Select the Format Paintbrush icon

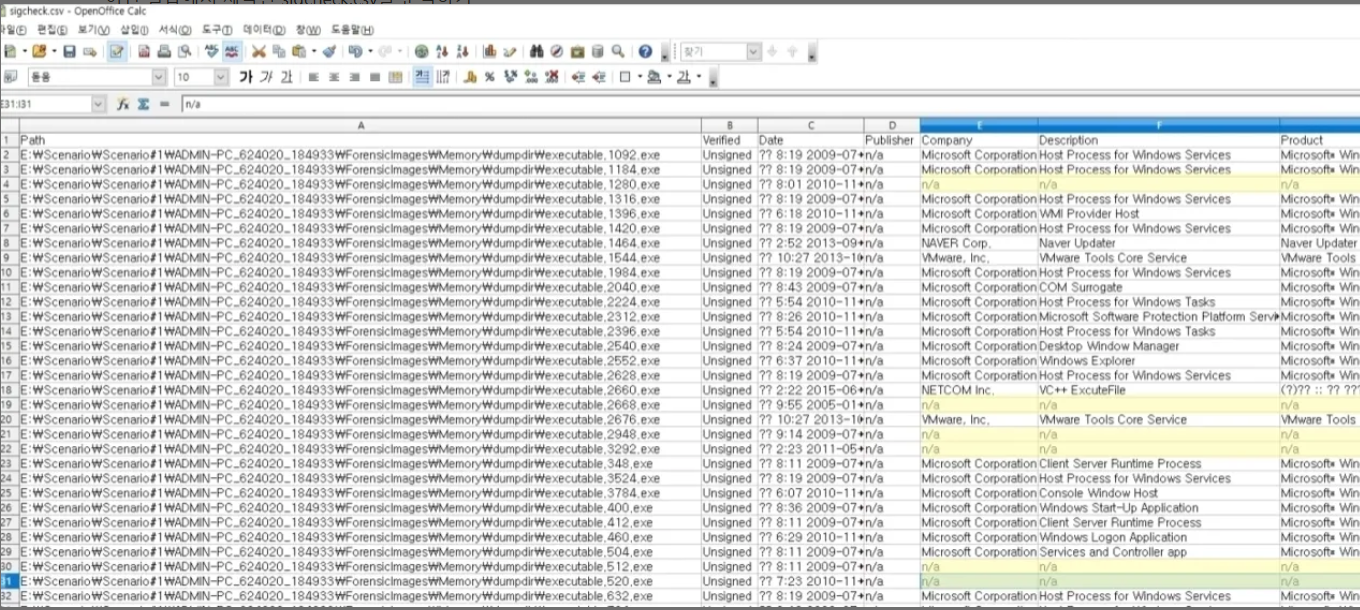(x=329, y=51)
